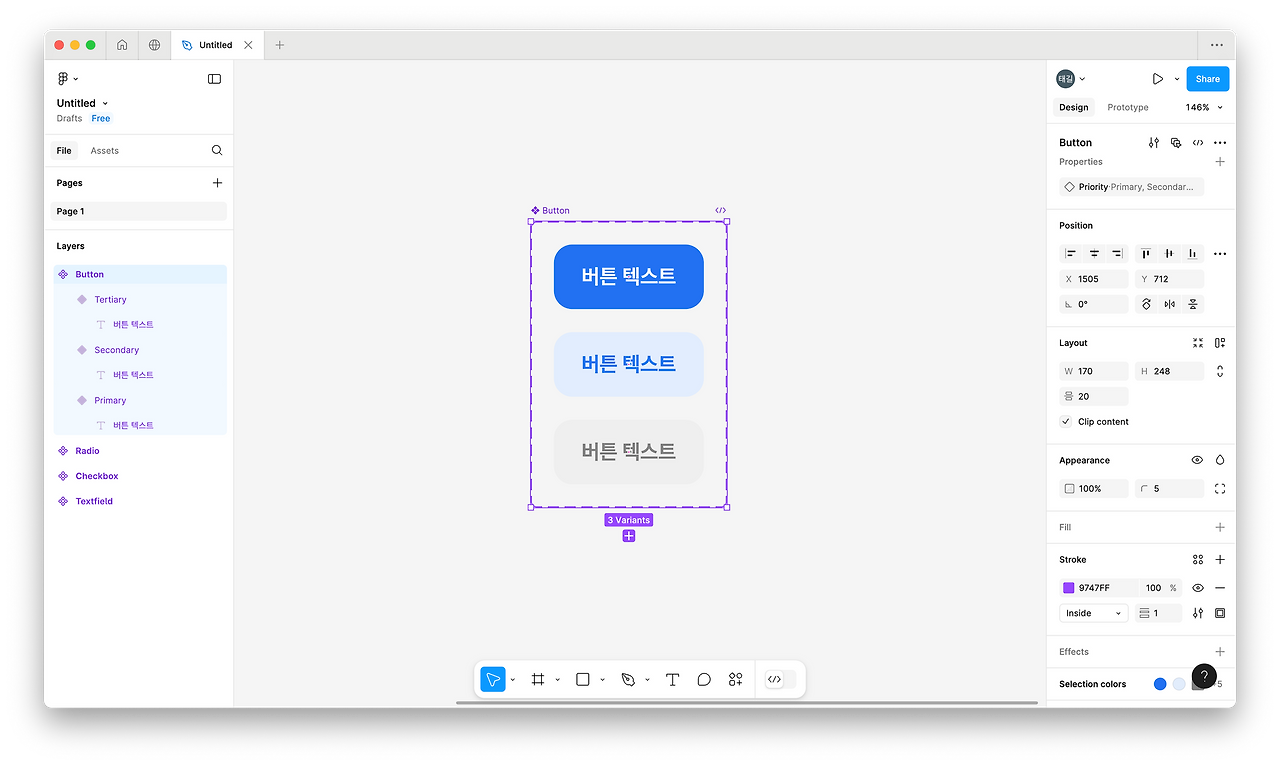This screenshot has height=766, width=1280.
Task: Open a new tab with plus
Action: click(x=279, y=45)
